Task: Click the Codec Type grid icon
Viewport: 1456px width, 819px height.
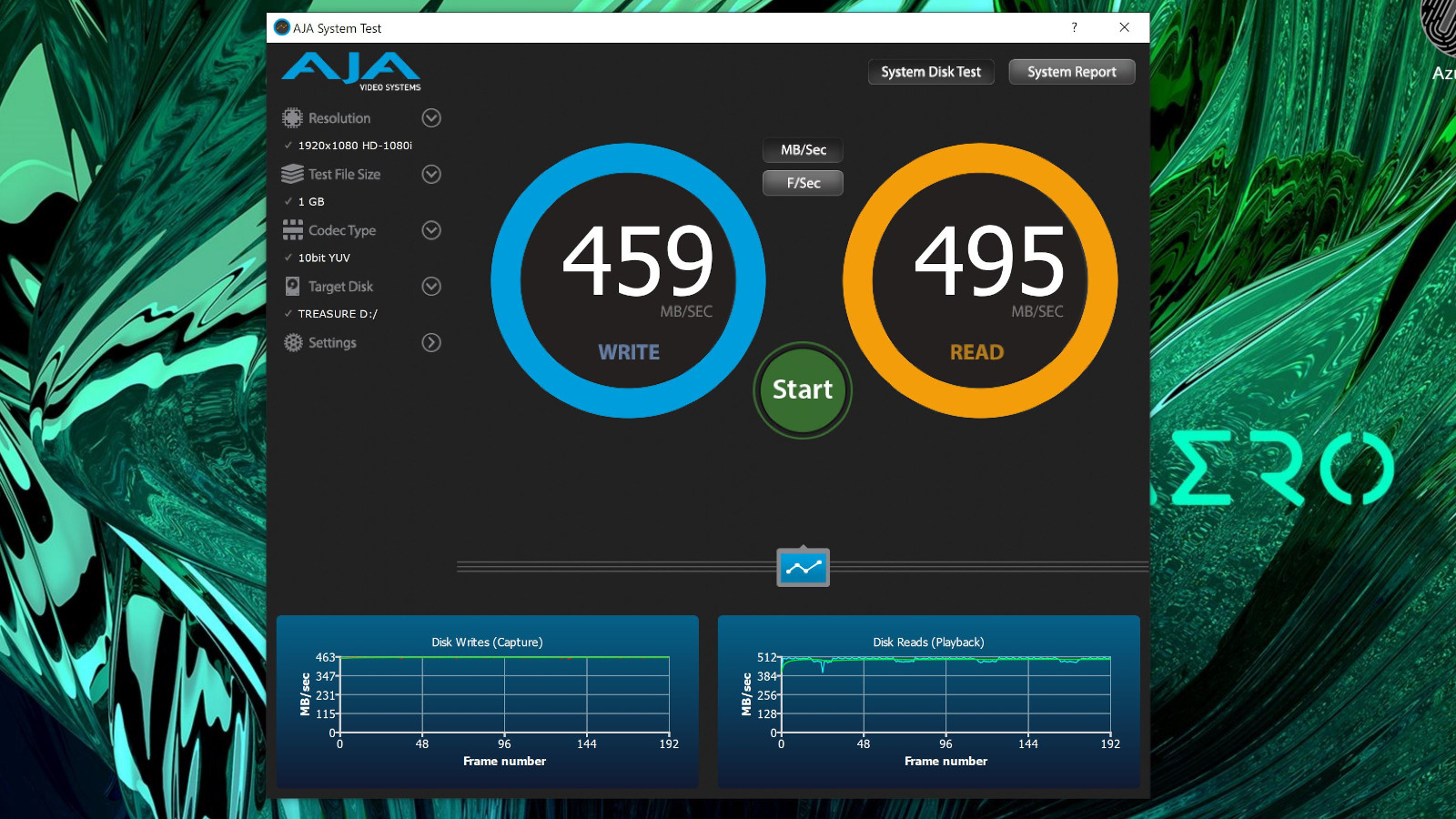Action: pos(292,230)
